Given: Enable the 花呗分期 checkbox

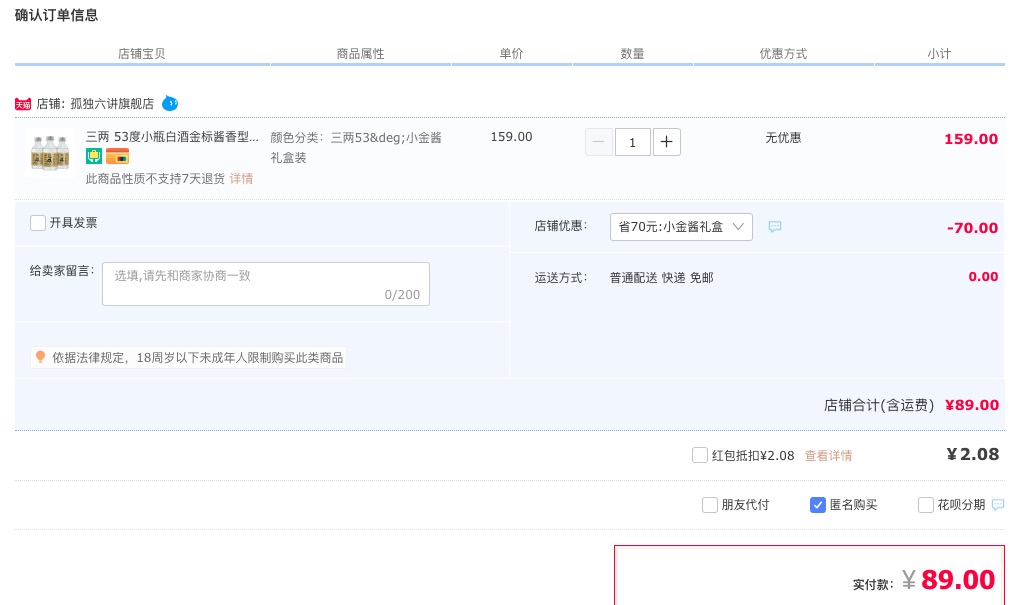Looking at the screenshot, I should [x=926, y=505].
